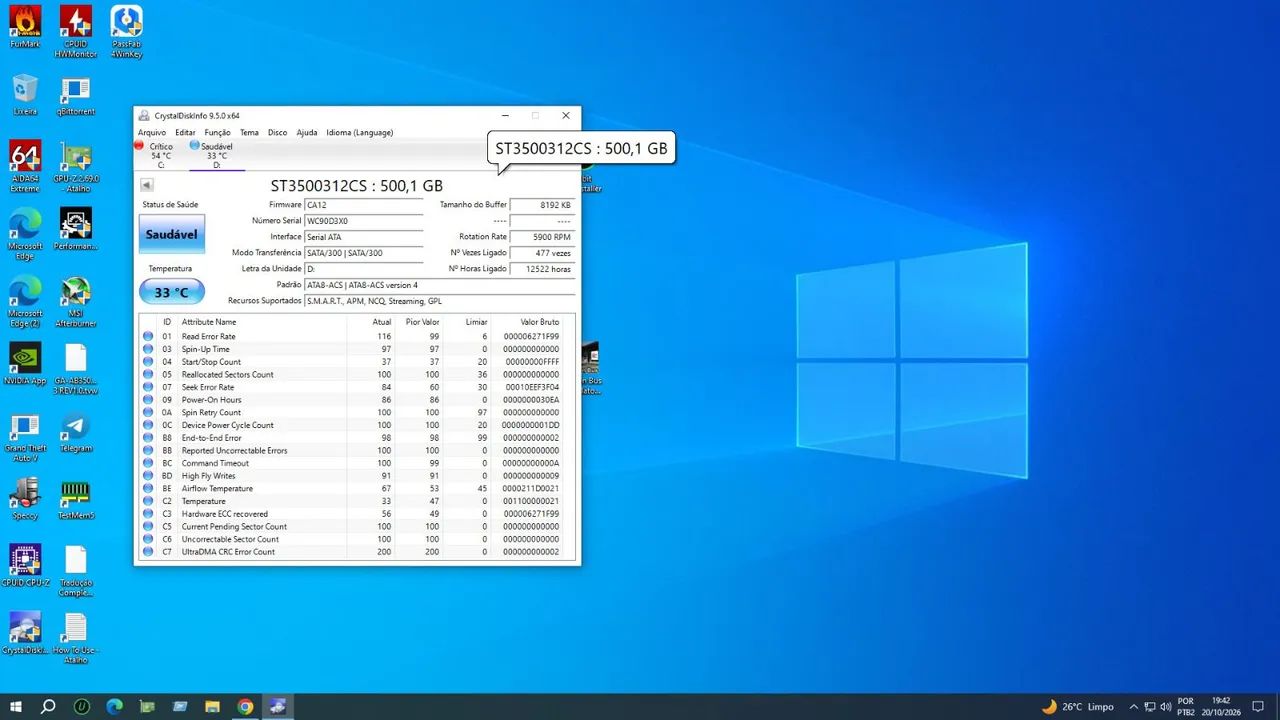Screen dimensions: 1280x720
Task: Click the Rotation Rate value 5900 RPM
Action: click(x=542, y=237)
